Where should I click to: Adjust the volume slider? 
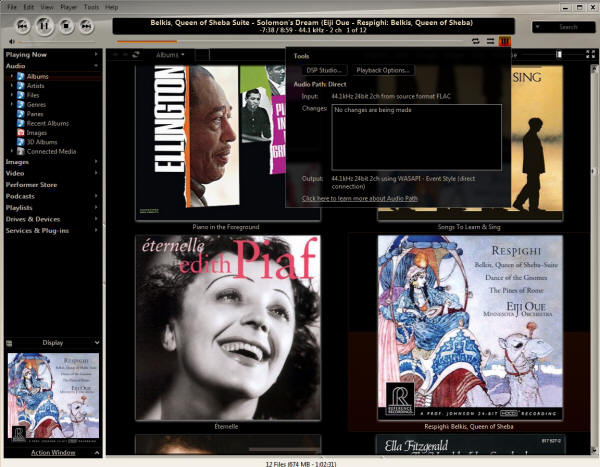[x=57, y=42]
